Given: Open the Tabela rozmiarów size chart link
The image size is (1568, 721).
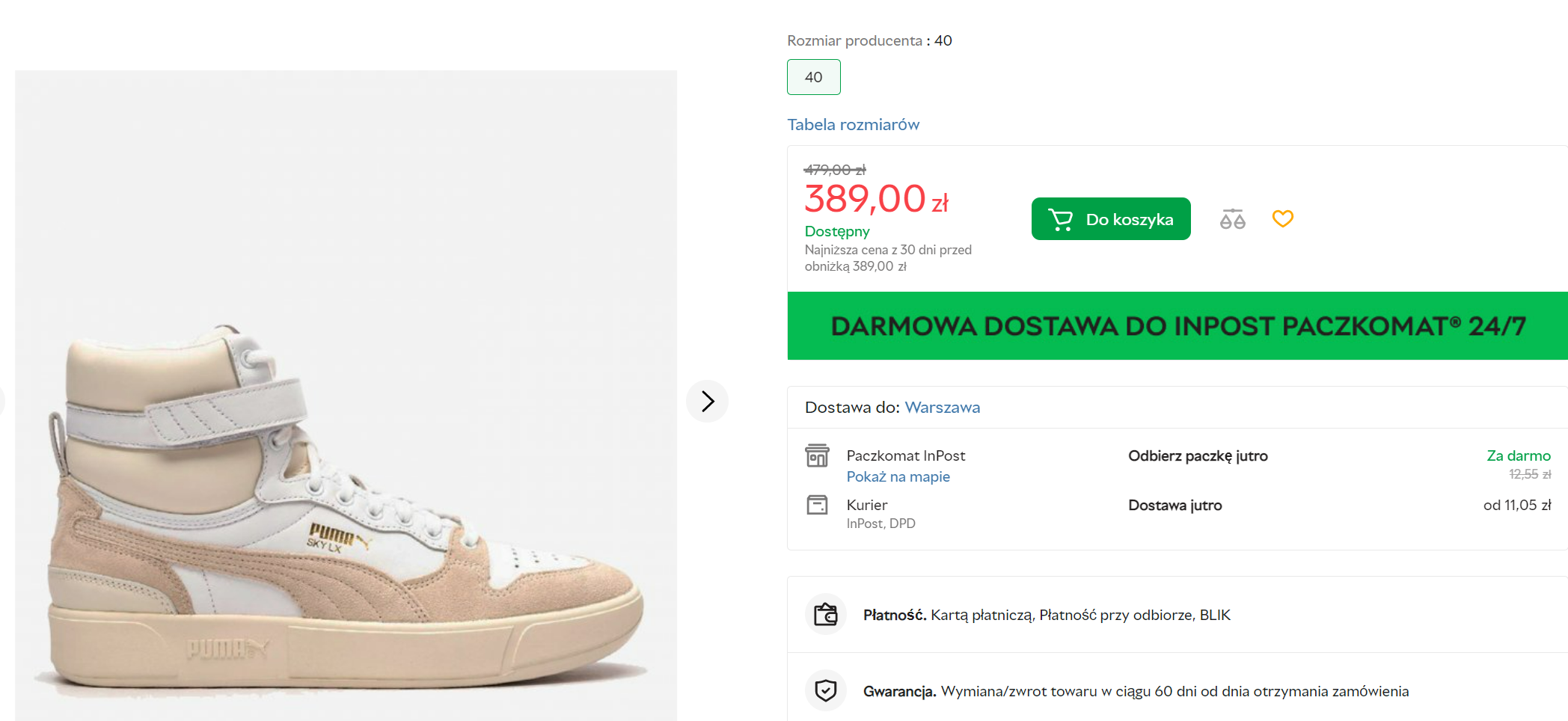Looking at the screenshot, I should point(853,125).
